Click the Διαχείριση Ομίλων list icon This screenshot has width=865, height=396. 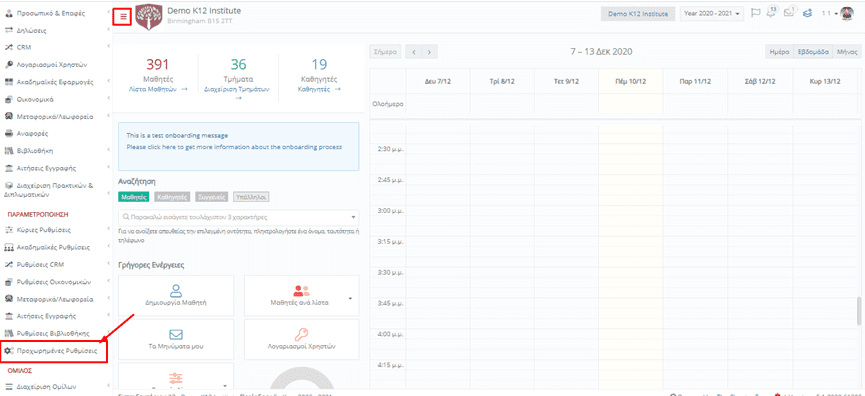tap(8, 386)
